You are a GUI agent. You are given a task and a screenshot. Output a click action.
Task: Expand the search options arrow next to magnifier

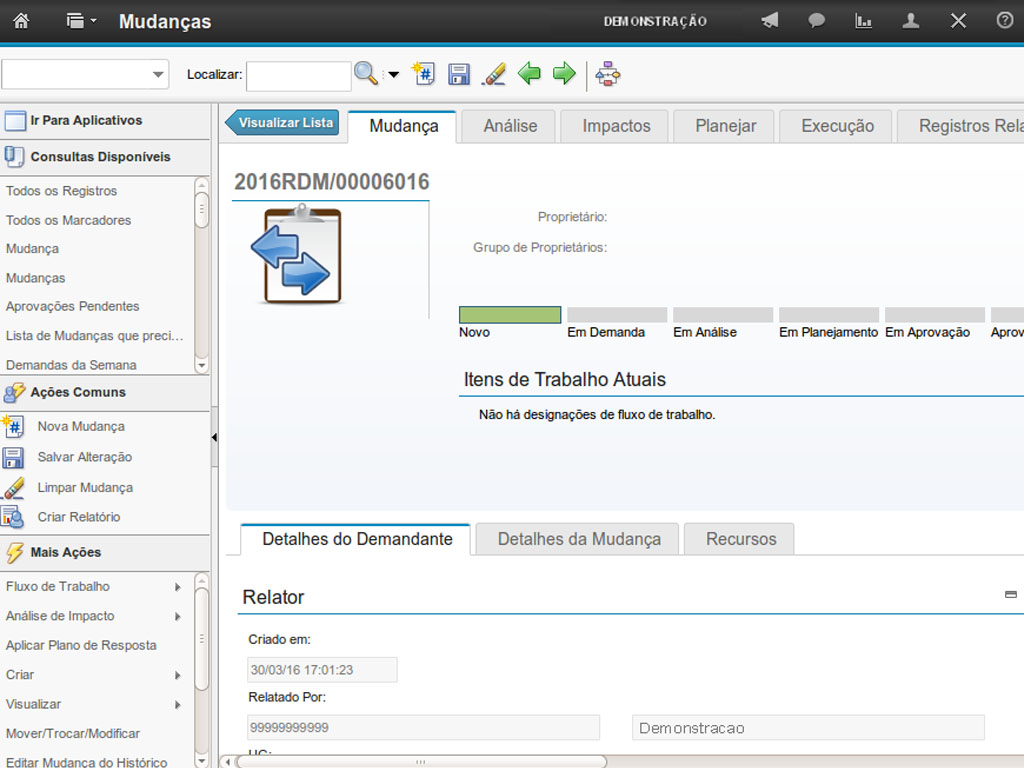point(393,75)
